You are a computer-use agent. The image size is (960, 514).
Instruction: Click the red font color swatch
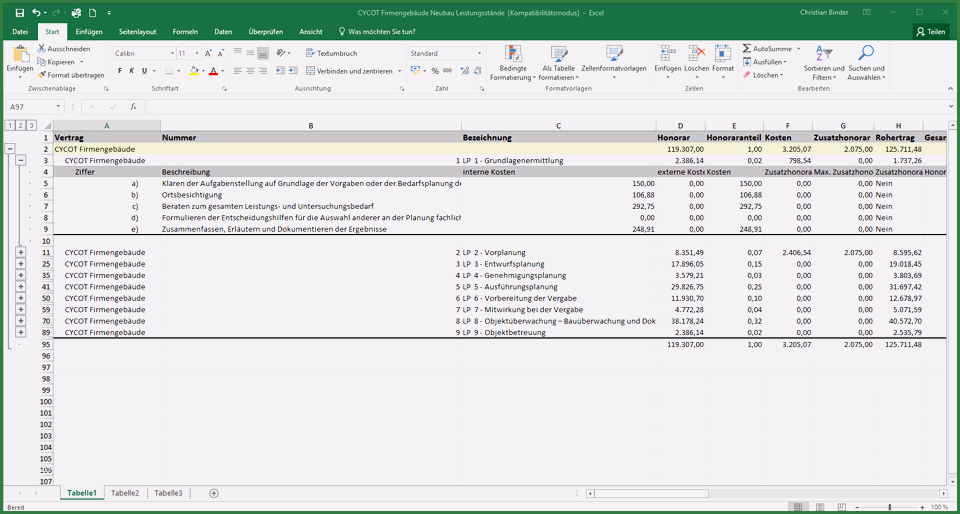(x=213, y=71)
